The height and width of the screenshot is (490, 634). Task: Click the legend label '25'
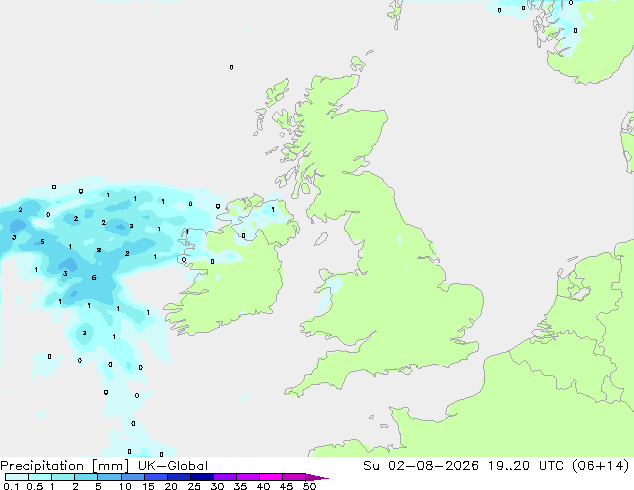click(194, 486)
